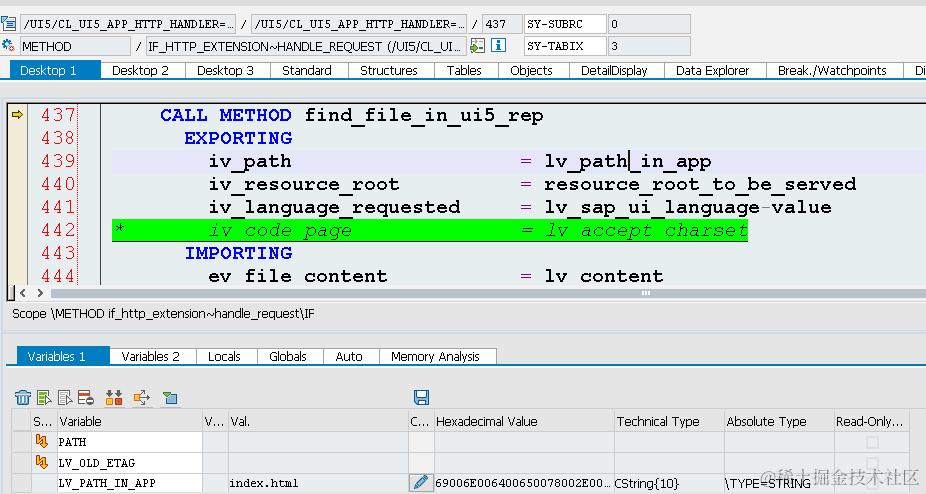Screen dimensions: 926x494
Task: Click the index.html value cell
Action: point(318,483)
